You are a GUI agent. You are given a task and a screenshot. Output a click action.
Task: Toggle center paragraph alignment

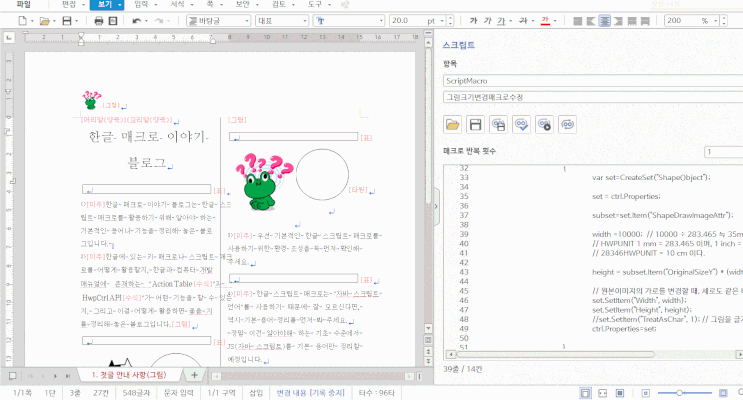(x=605, y=21)
